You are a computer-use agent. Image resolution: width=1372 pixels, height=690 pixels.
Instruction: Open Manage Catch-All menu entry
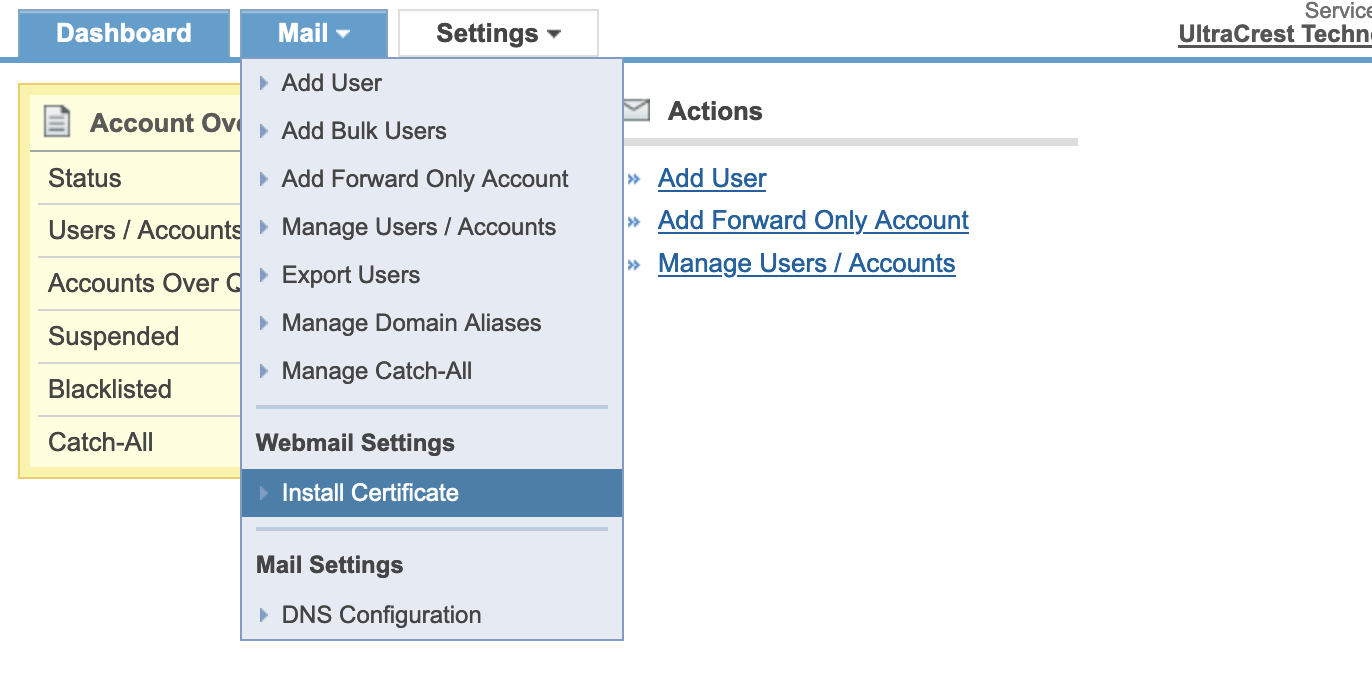coord(432,371)
